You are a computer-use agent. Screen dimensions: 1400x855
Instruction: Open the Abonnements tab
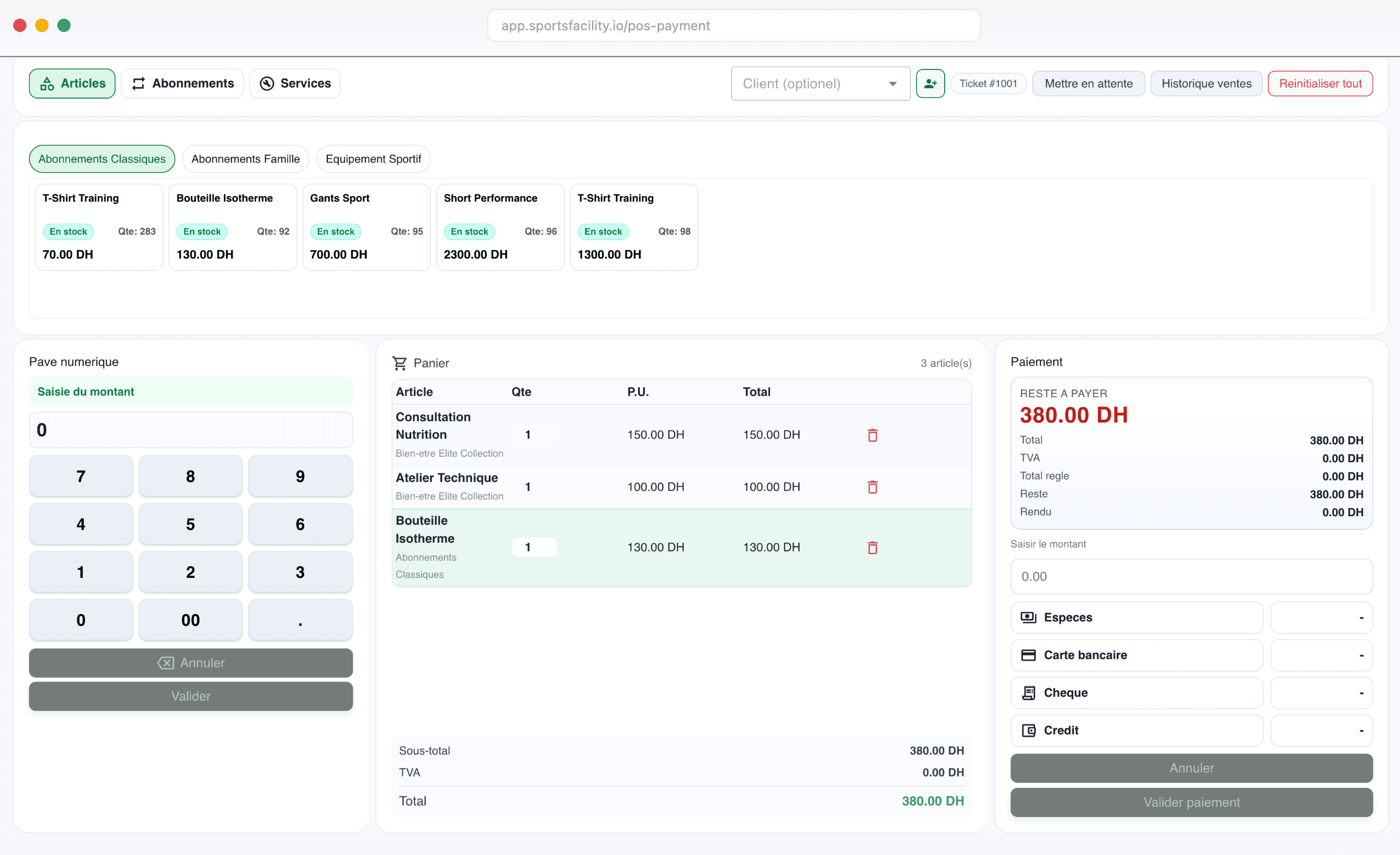[x=182, y=83]
